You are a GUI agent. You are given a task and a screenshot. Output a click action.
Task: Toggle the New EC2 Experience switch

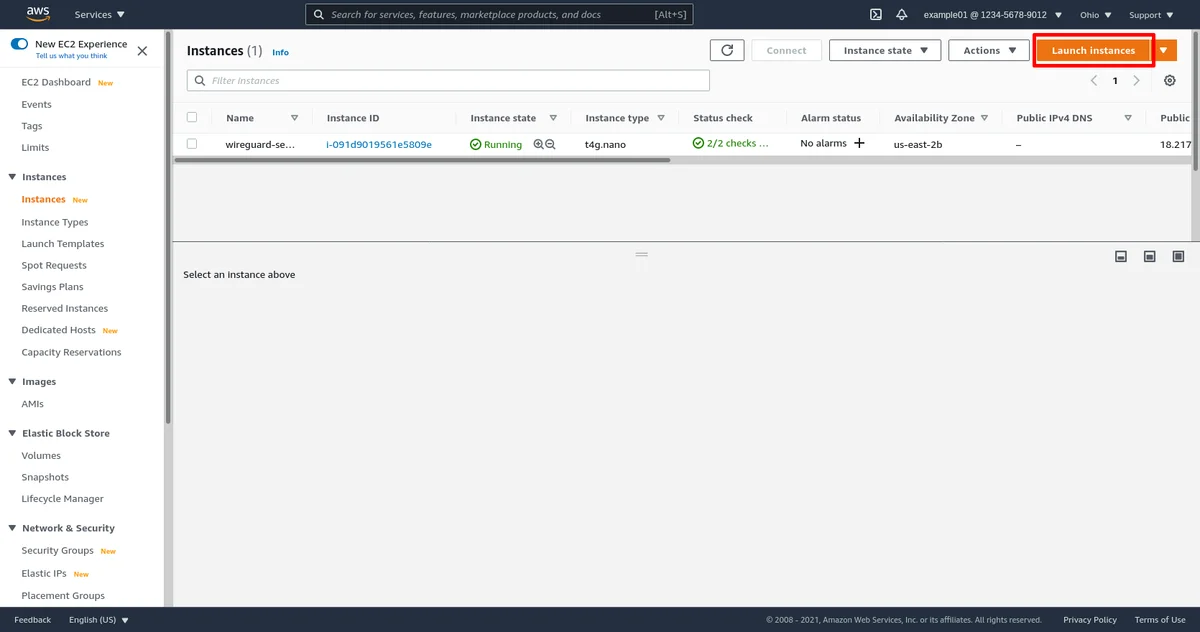[19, 45]
